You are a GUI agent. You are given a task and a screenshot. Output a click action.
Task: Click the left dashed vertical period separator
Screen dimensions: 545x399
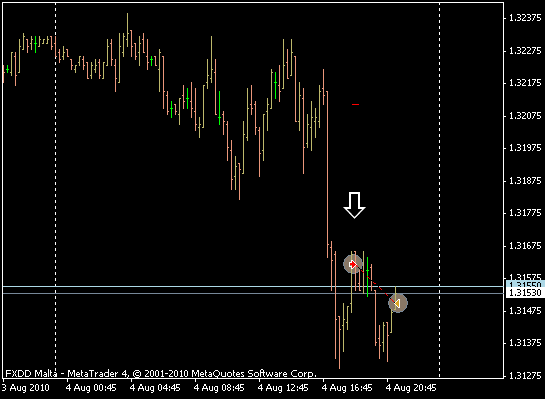(56, 190)
